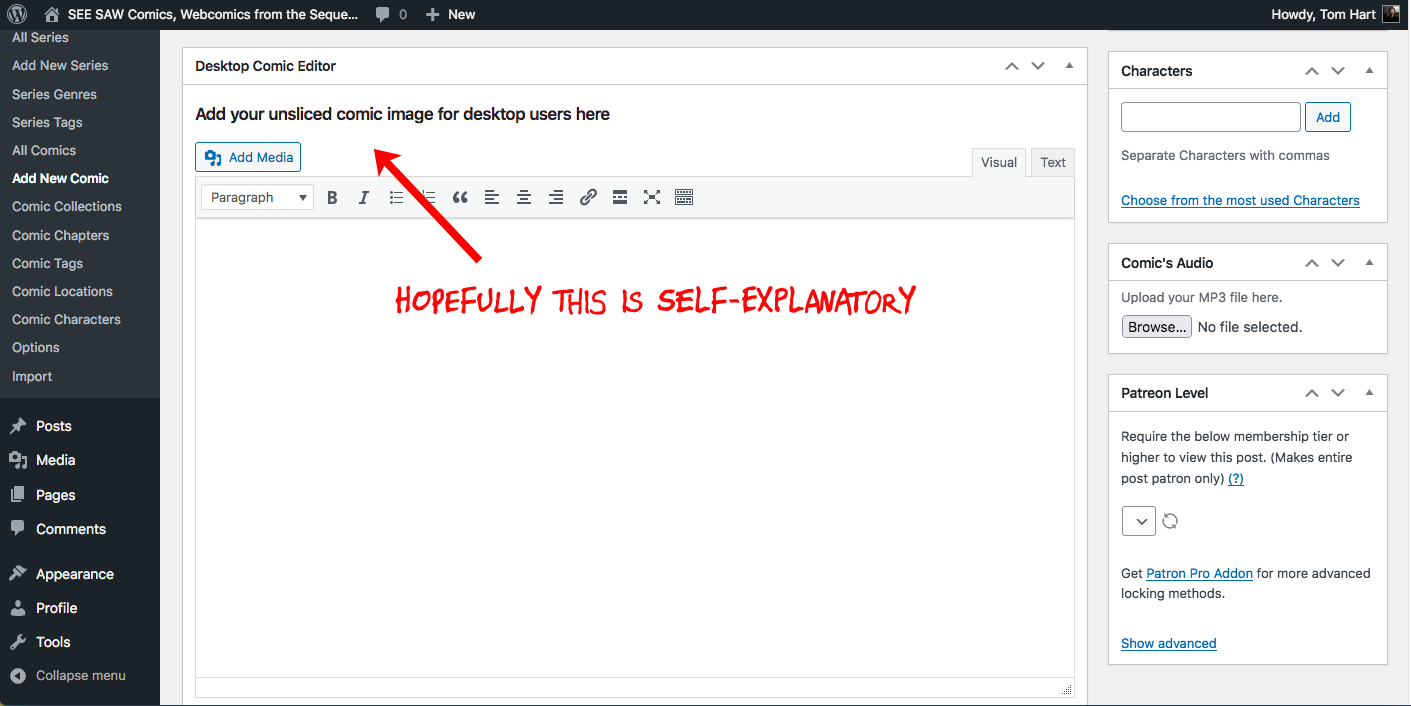Open Series Tags in sidebar
This screenshot has width=1411, height=706.
pyautogui.click(x=47, y=122)
